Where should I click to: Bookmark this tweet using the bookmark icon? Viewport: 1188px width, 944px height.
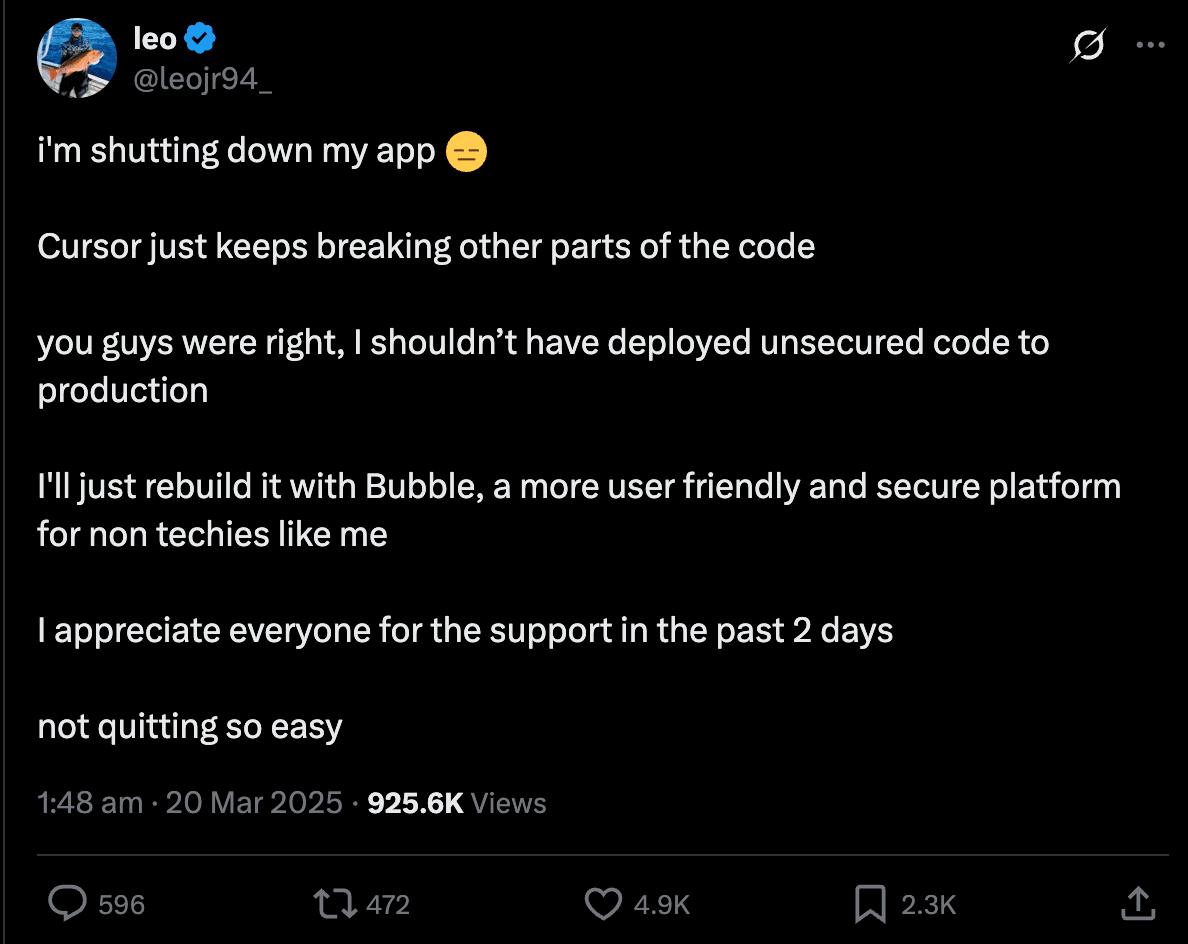click(870, 904)
